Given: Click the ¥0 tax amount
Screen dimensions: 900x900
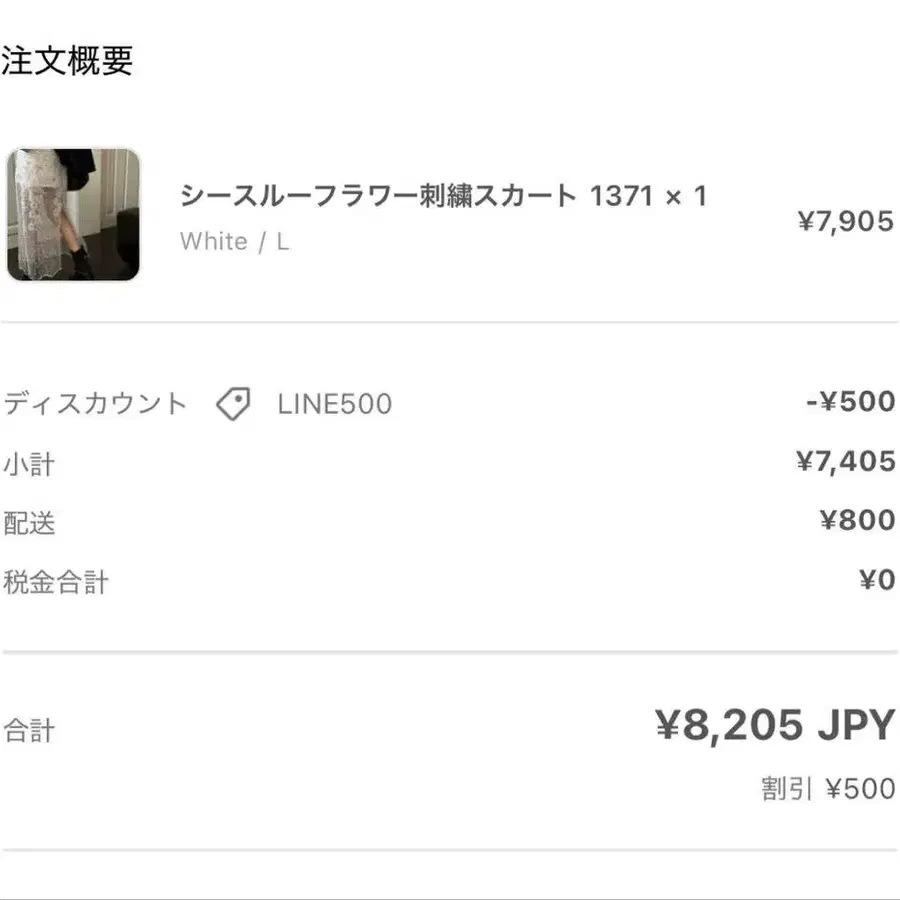Looking at the screenshot, I should pos(877,580).
